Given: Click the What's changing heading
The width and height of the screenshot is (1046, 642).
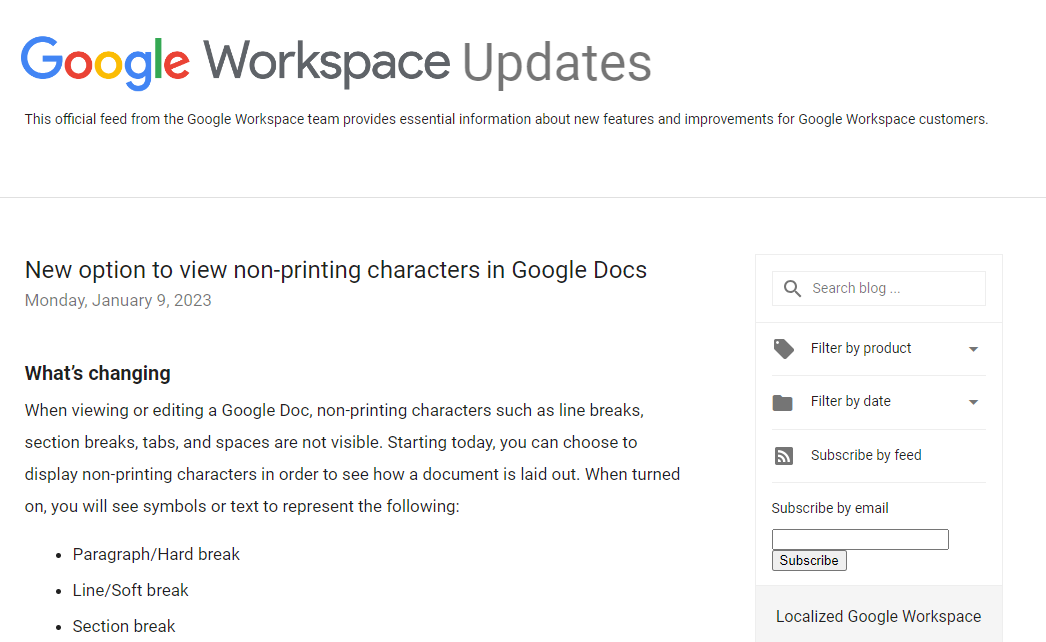Looking at the screenshot, I should pos(97,373).
